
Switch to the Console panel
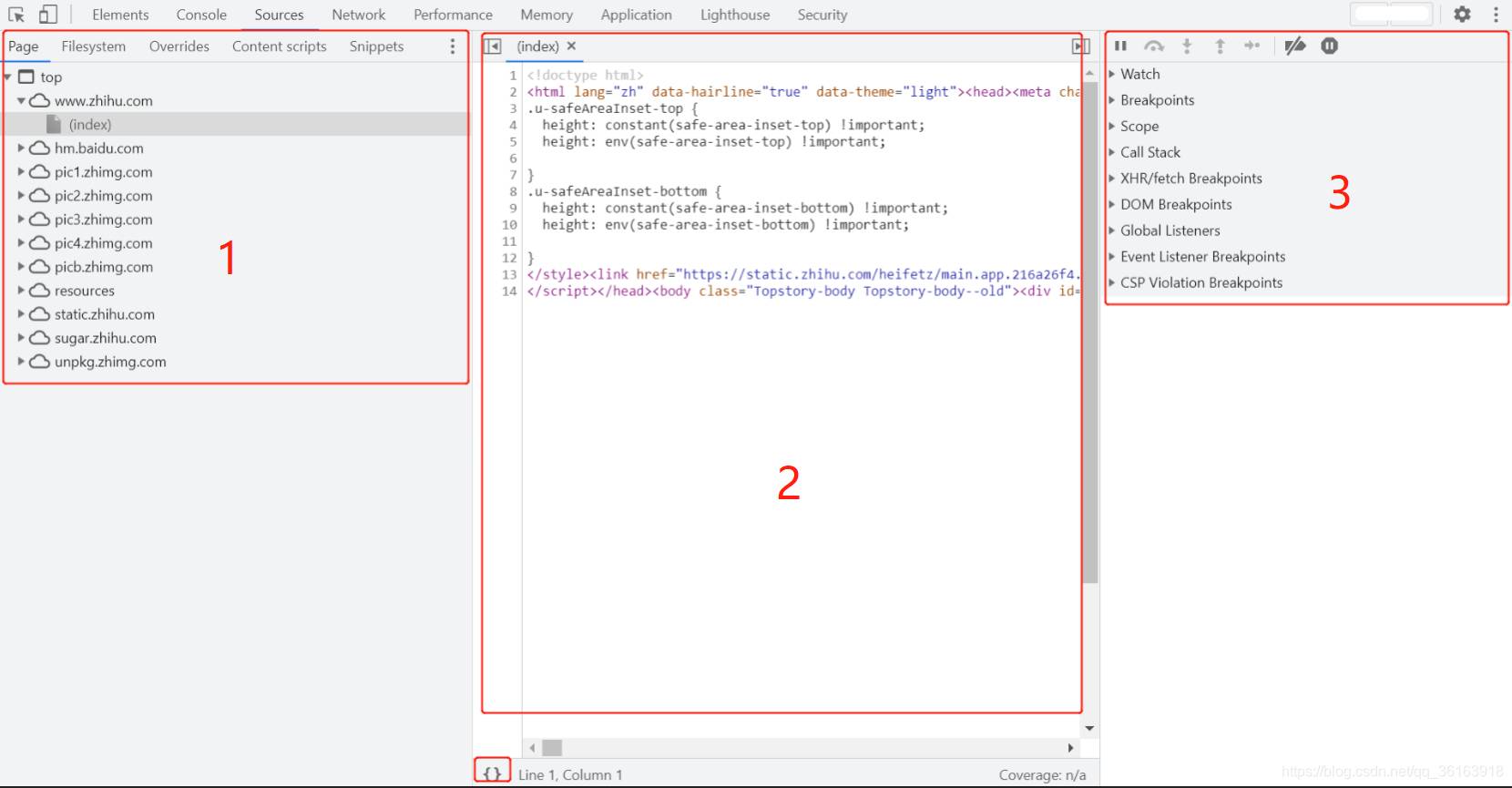201,15
